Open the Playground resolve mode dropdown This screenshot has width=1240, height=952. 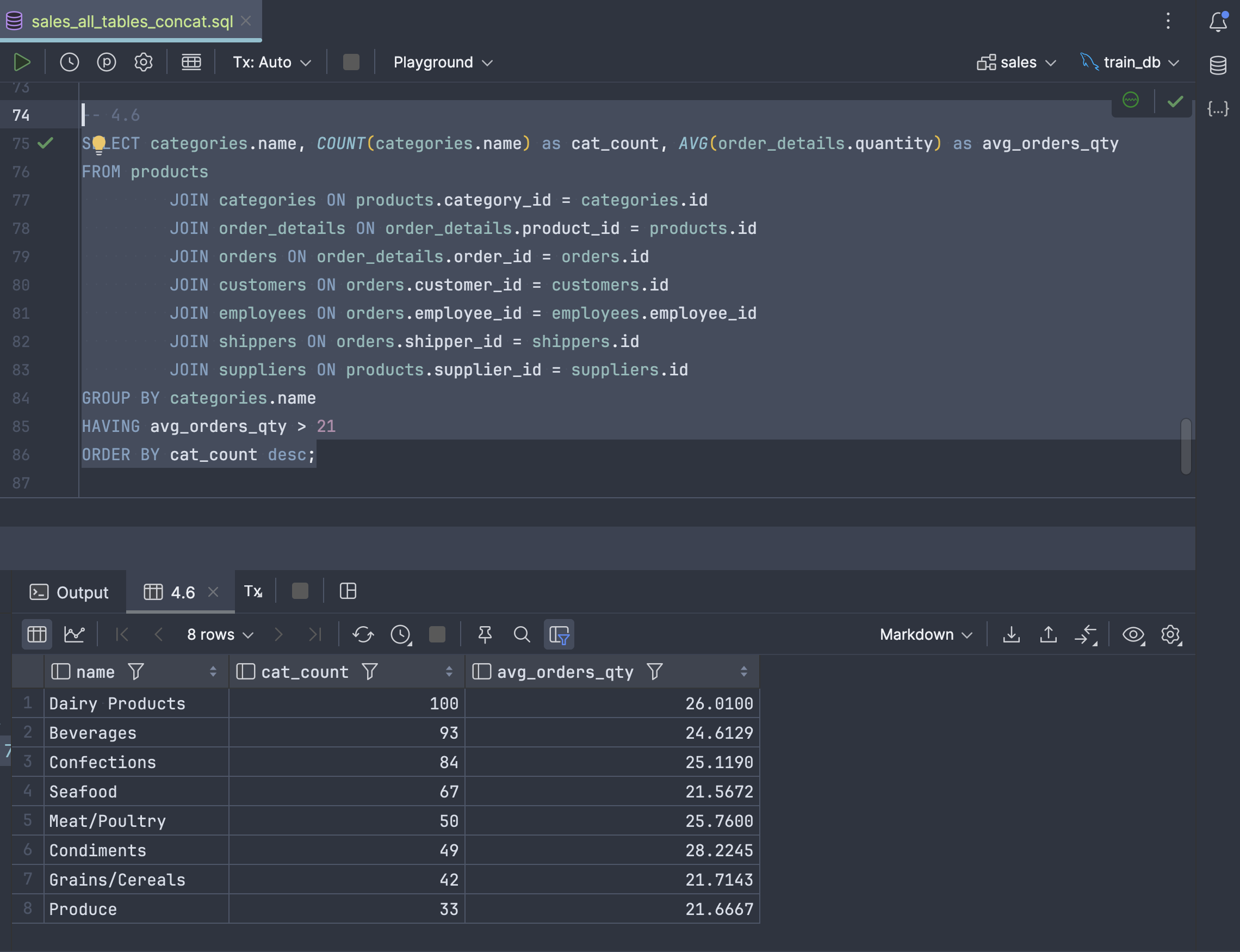[442, 63]
